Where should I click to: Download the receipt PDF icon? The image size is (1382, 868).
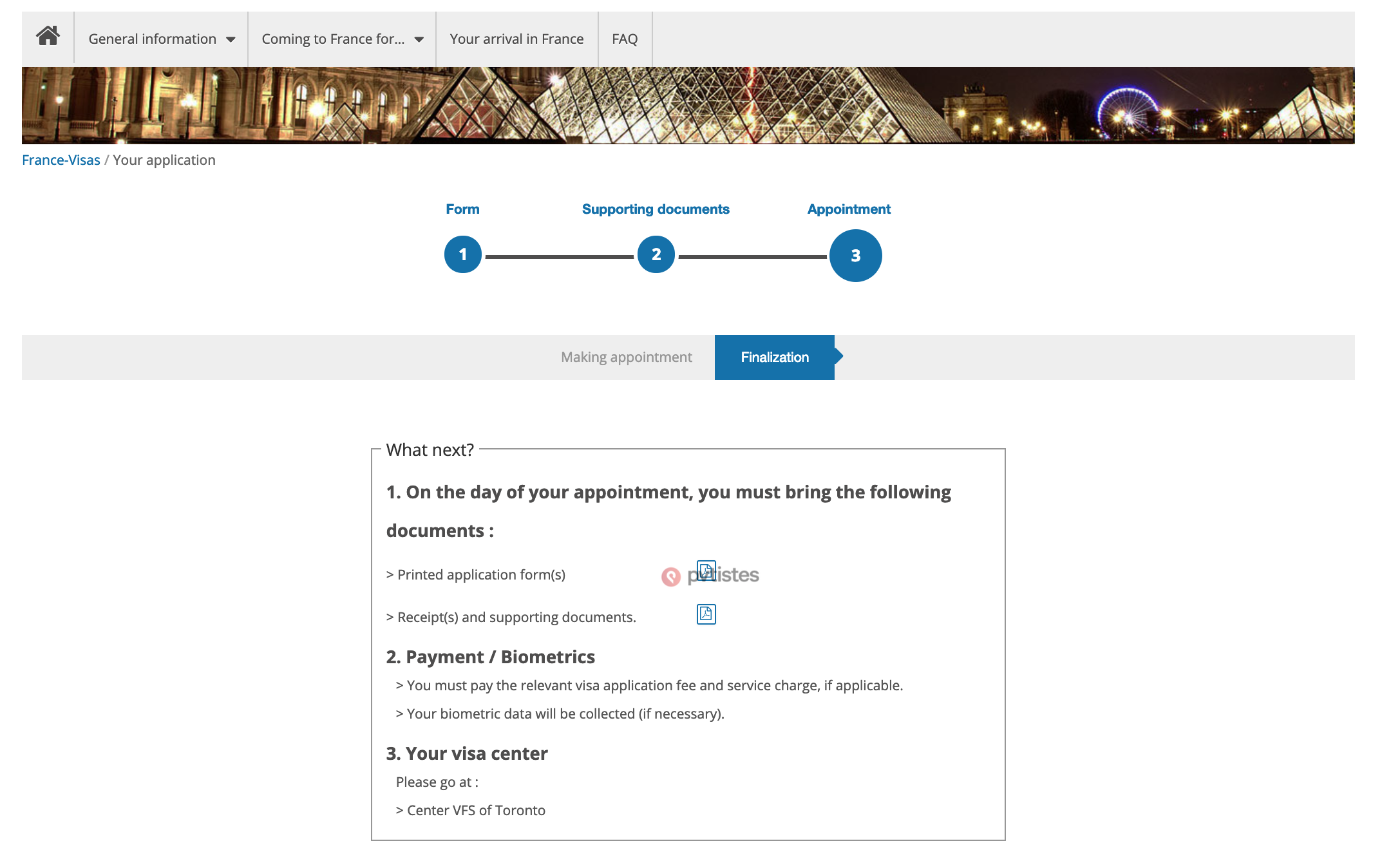tap(706, 614)
